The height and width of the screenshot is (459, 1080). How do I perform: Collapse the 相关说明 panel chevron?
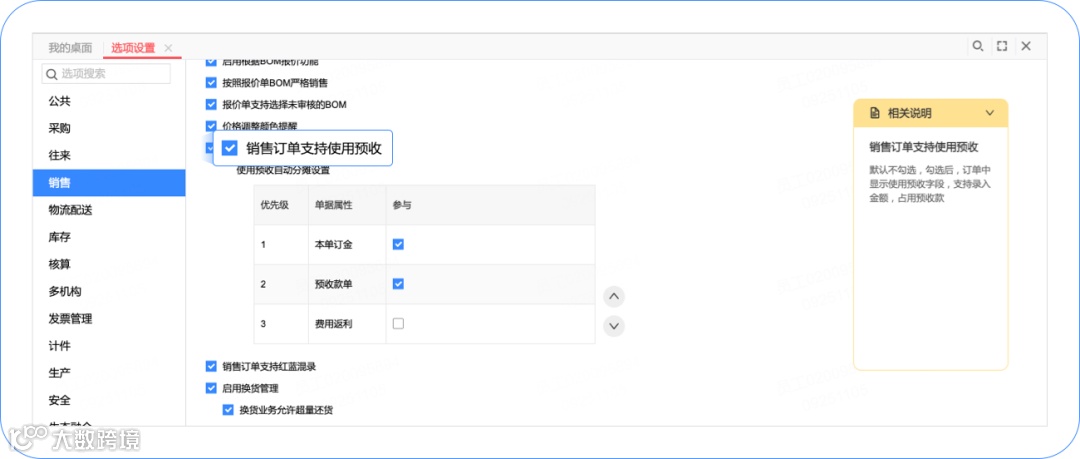click(x=990, y=113)
